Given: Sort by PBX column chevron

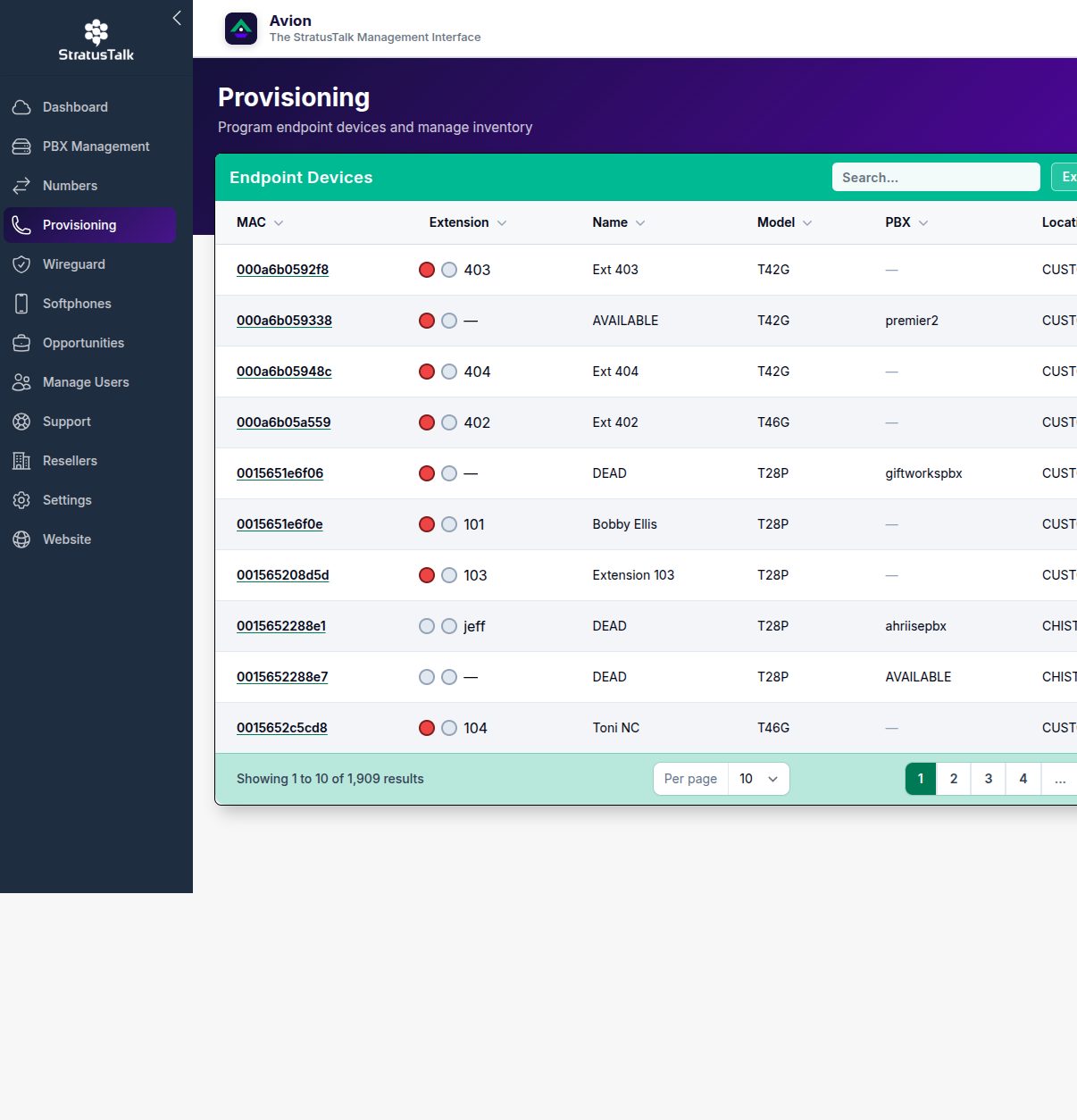Looking at the screenshot, I should [923, 223].
